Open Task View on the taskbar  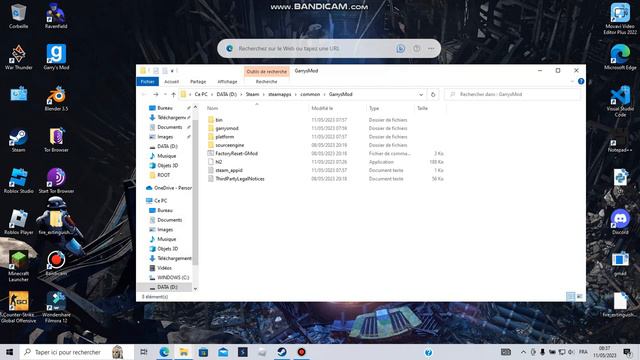[144, 352]
